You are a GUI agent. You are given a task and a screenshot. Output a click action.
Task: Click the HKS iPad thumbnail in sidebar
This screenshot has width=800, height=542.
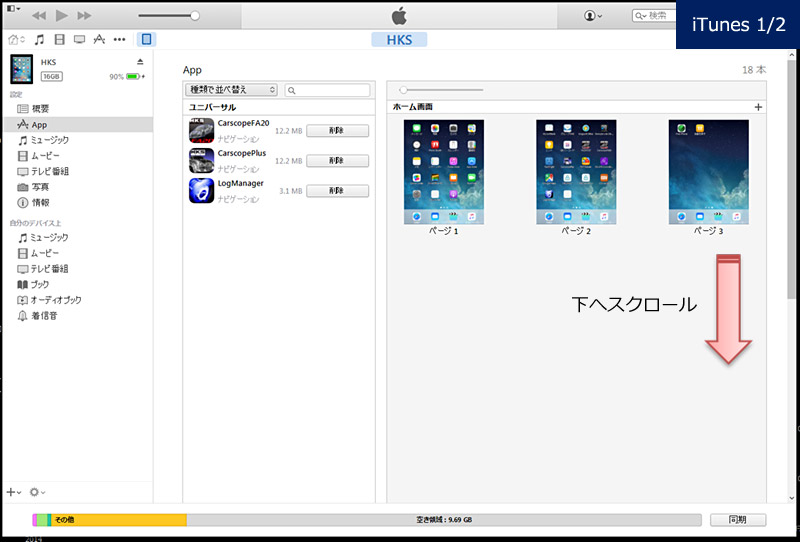[x=21, y=69]
